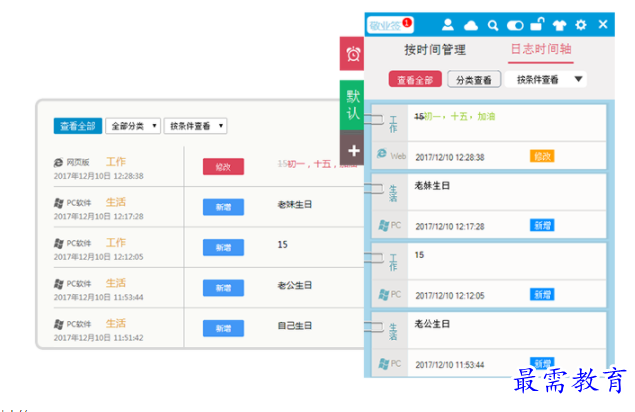This screenshot has width=635, height=412.
Task: Select text 自己生日 in left list
Action: pyautogui.click(x=294, y=326)
